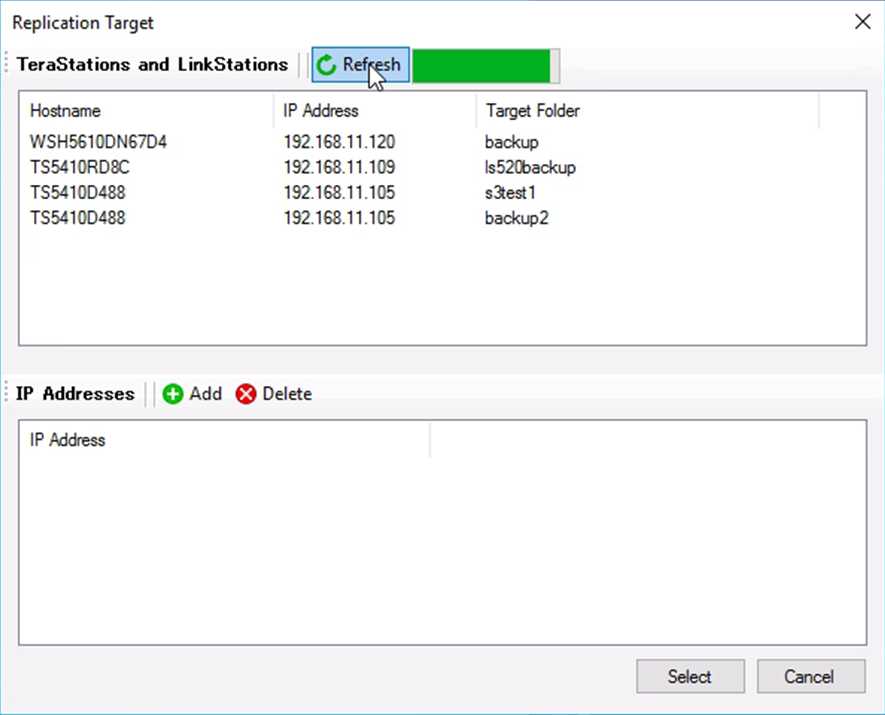The image size is (885, 715).
Task: Choose the s3test1 target folder
Action: [x=511, y=192]
